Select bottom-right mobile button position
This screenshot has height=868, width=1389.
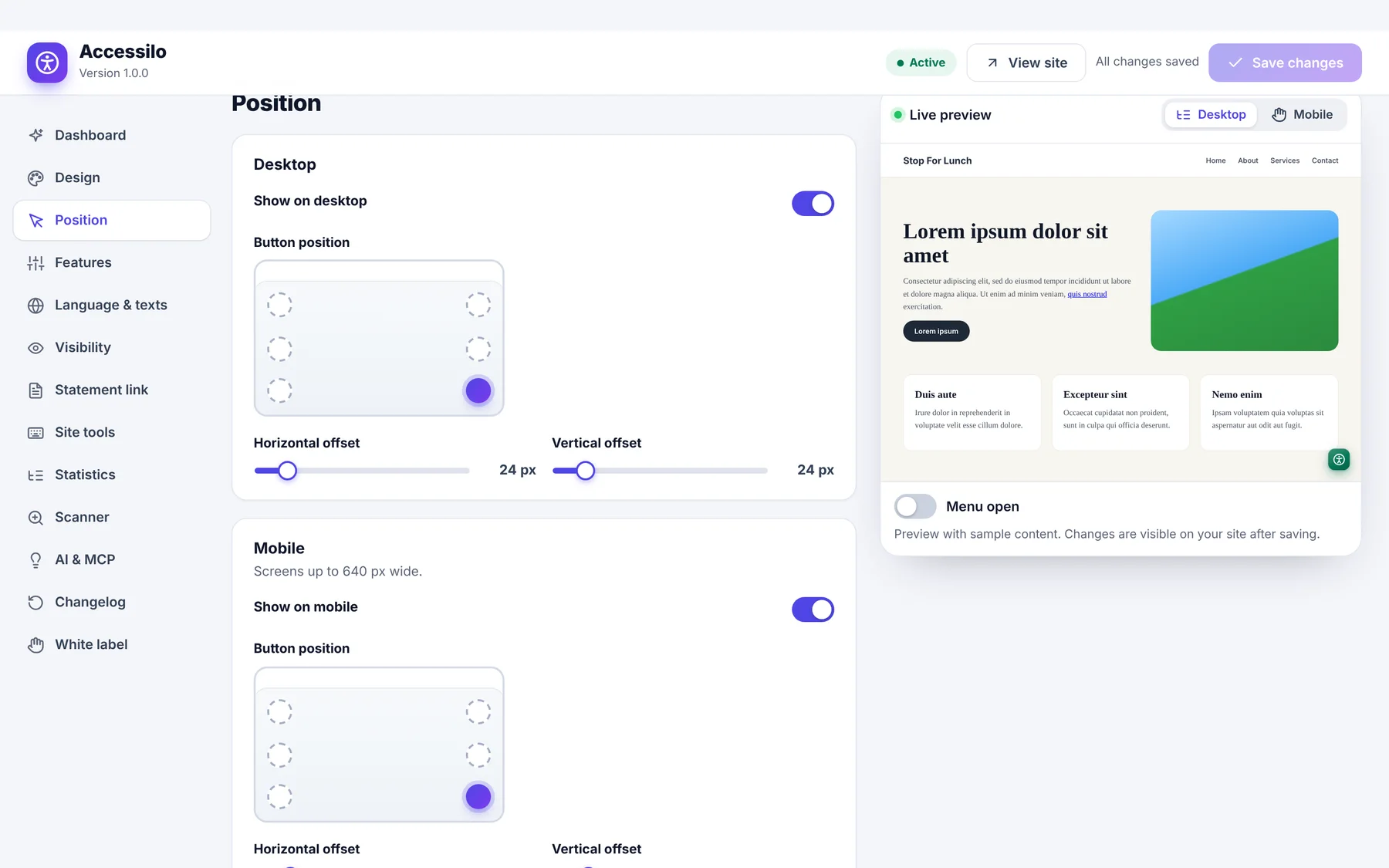pos(478,796)
